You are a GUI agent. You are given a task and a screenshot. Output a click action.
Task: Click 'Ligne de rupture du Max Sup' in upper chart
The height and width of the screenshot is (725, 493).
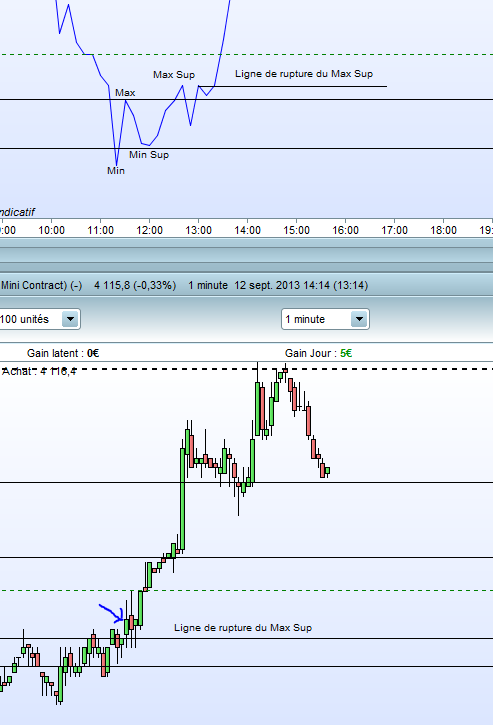[304, 74]
